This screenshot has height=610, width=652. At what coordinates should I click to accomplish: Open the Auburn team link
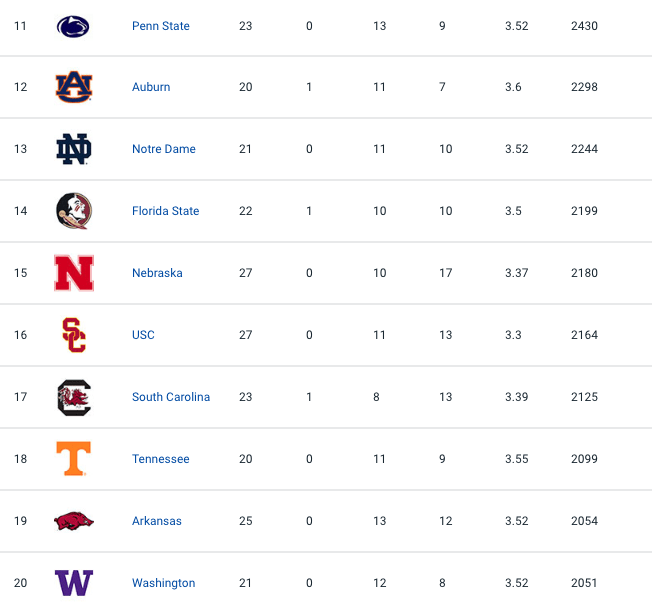[151, 87]
